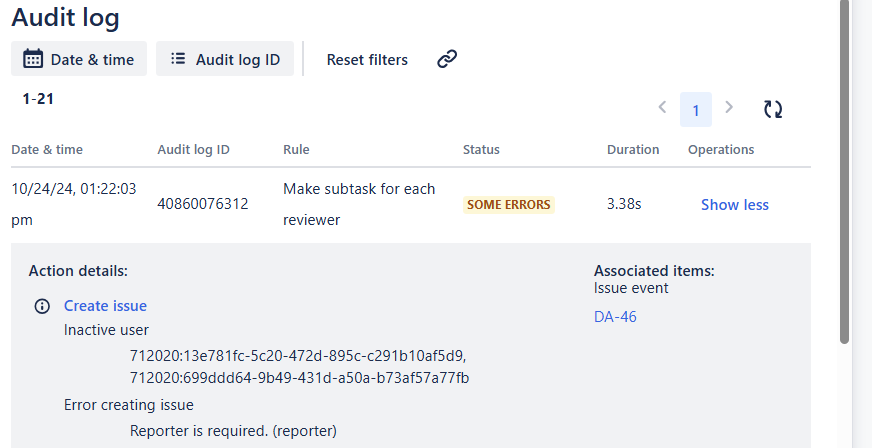Select user ID ending c291b10af5d9
This screenshot has height=448, width=872.
pyautogui.click(x=298, y=355)
